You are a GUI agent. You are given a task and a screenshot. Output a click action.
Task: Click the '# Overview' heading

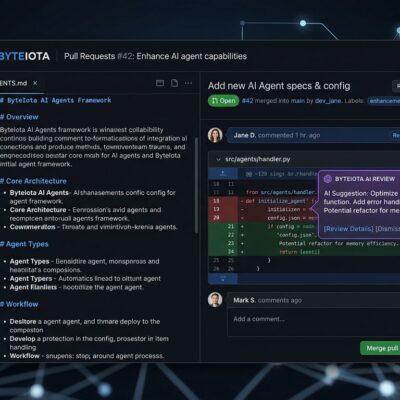coord(19,117)
